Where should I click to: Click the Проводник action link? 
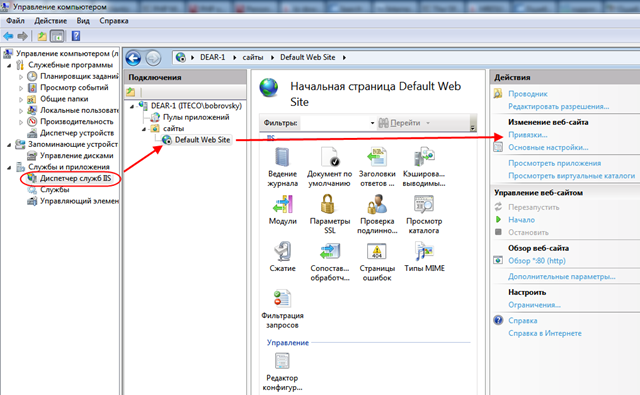[x=528, y=94]
